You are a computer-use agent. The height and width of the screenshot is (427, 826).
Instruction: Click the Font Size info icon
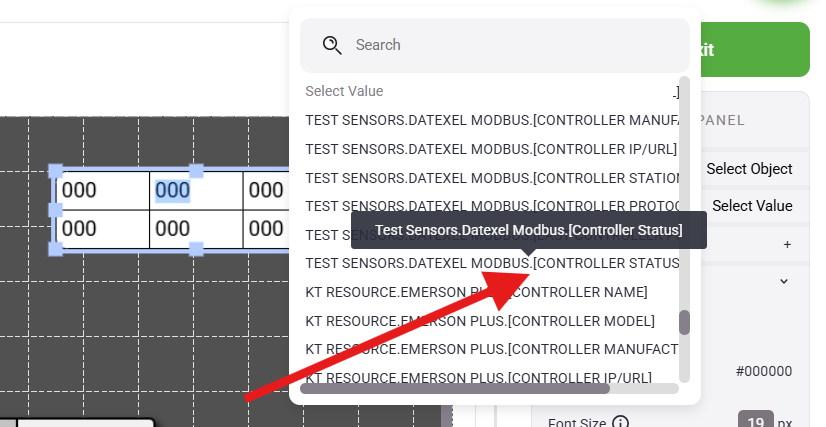click(620, 423)
